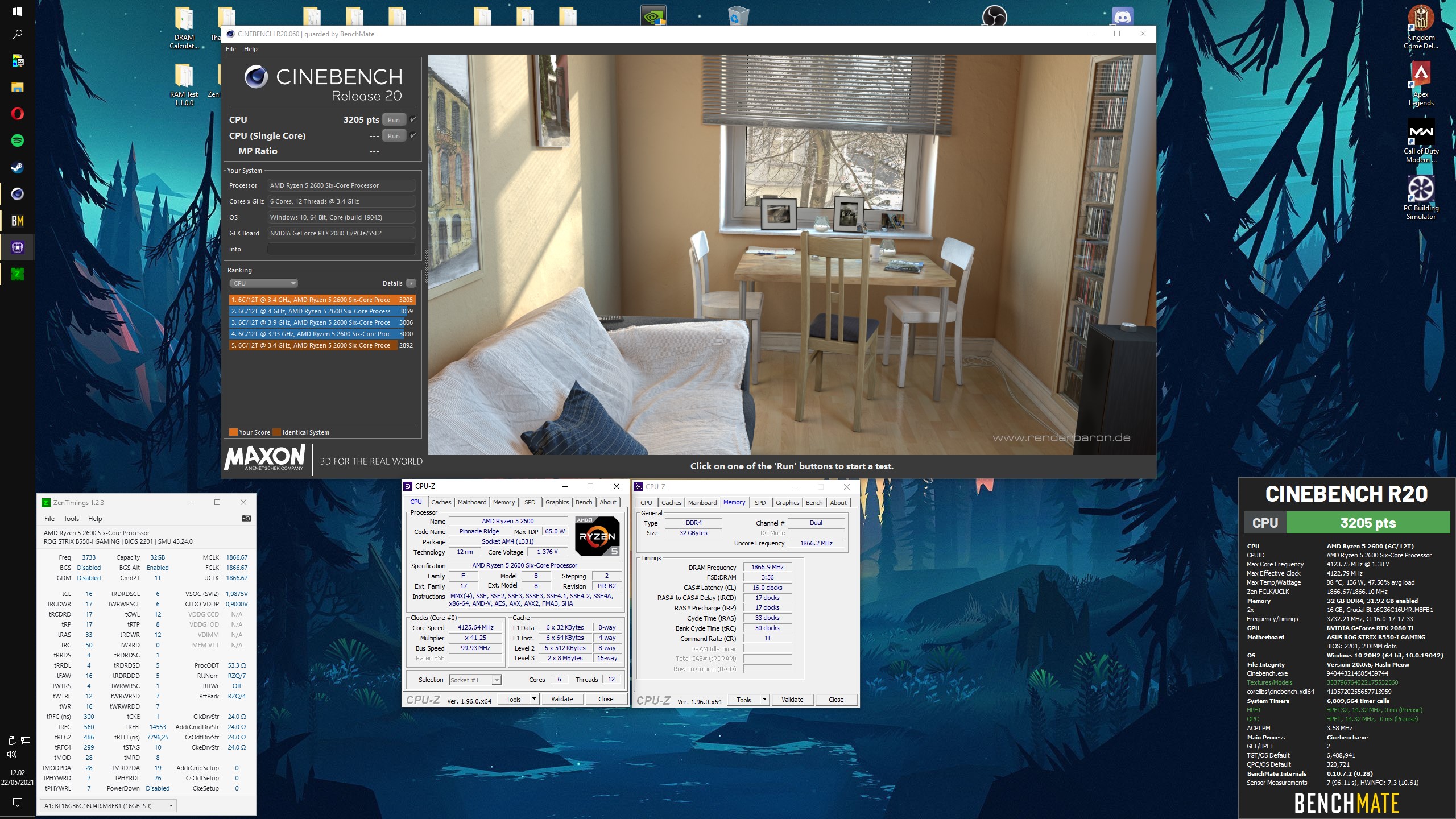Click the ZenTimings camera screenshot icon

[x=246, y=518]
